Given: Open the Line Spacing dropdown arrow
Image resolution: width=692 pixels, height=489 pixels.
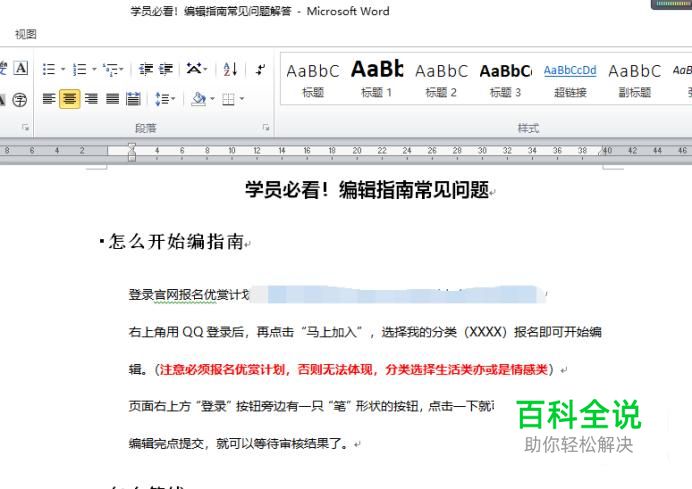Looking at the screenshot, I should point(173,99).
